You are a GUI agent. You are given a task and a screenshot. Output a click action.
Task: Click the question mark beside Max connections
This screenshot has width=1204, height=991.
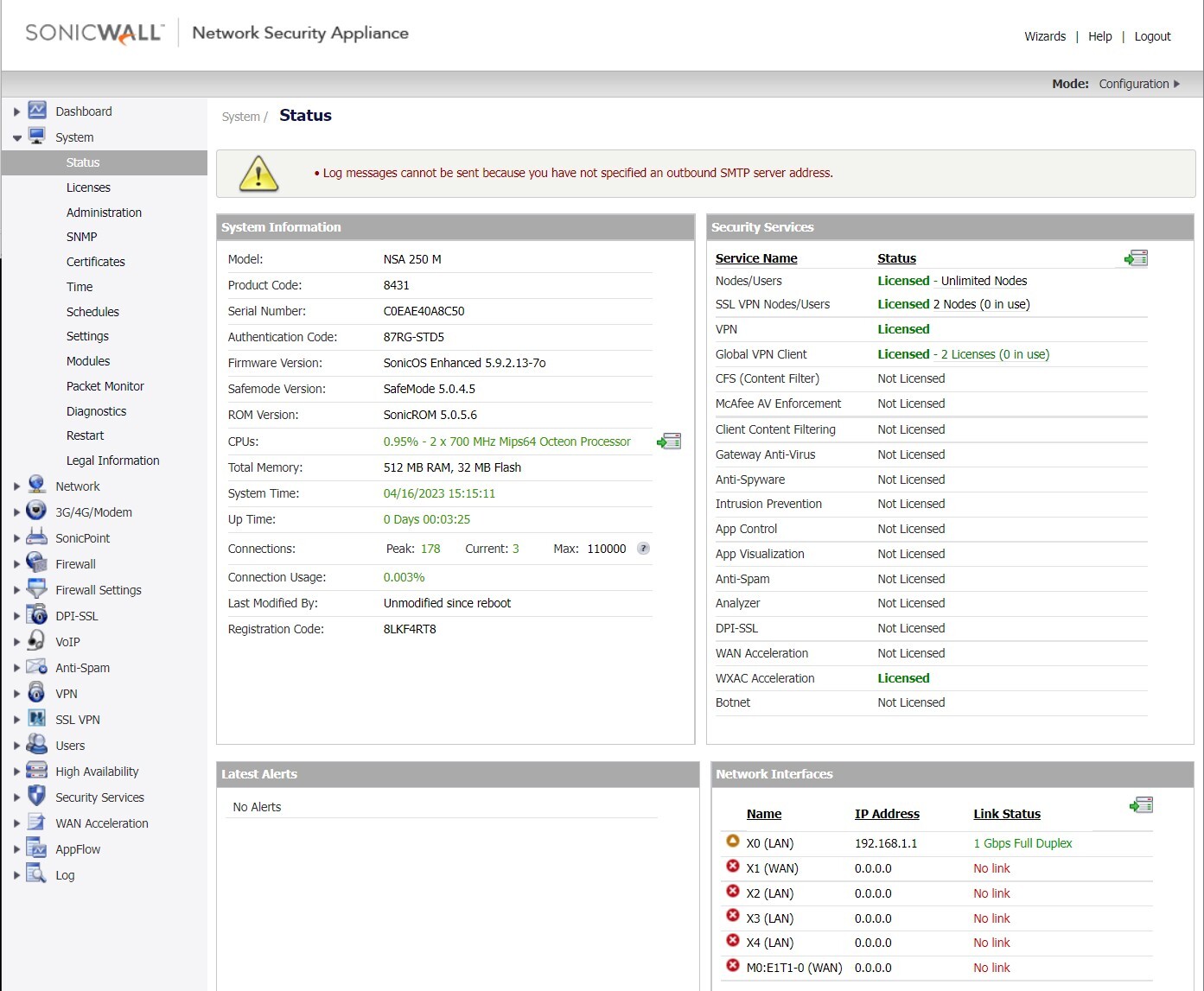(642, 548)
